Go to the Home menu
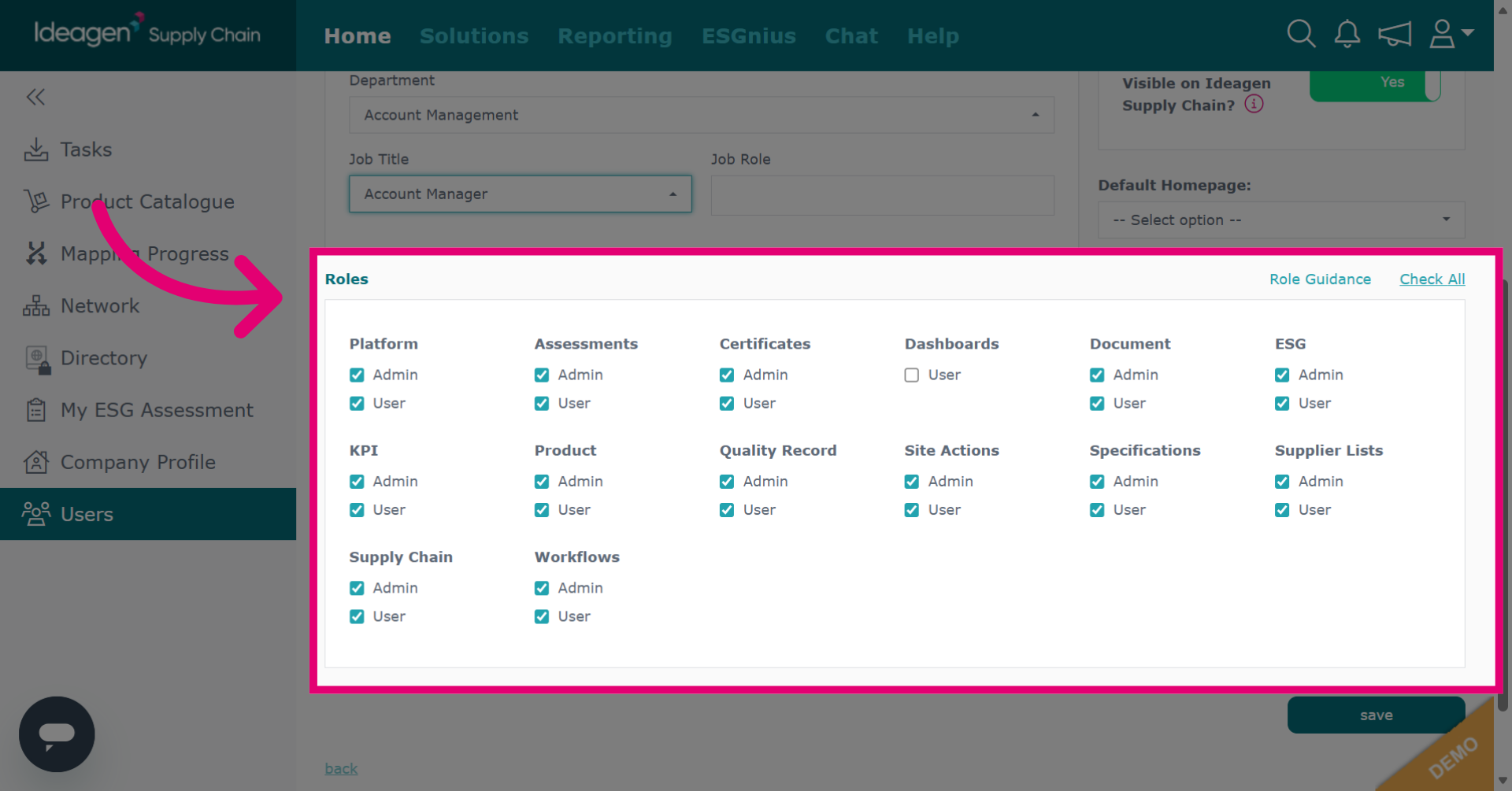1512x791 pixels. (x=358, y=36)
